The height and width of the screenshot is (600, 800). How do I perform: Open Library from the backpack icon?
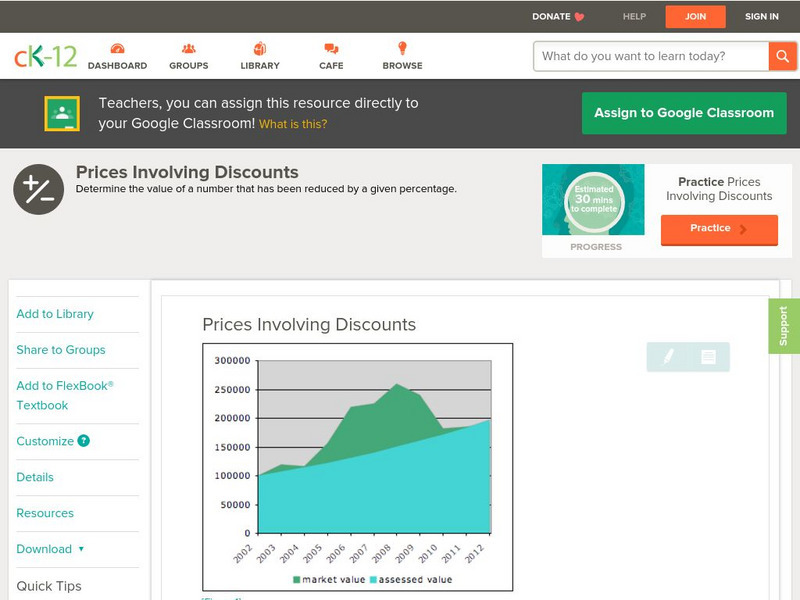260,49
